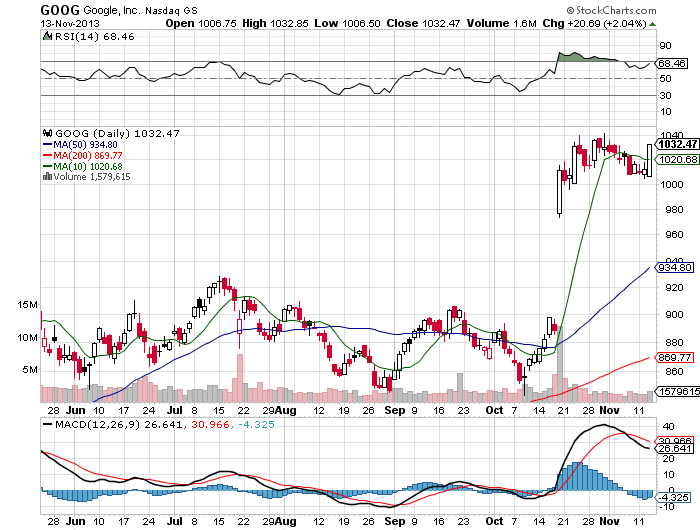
Task: Click the 'Sep' label under the MACD panel
Action: pyautogui.click(x=395, y=521)
